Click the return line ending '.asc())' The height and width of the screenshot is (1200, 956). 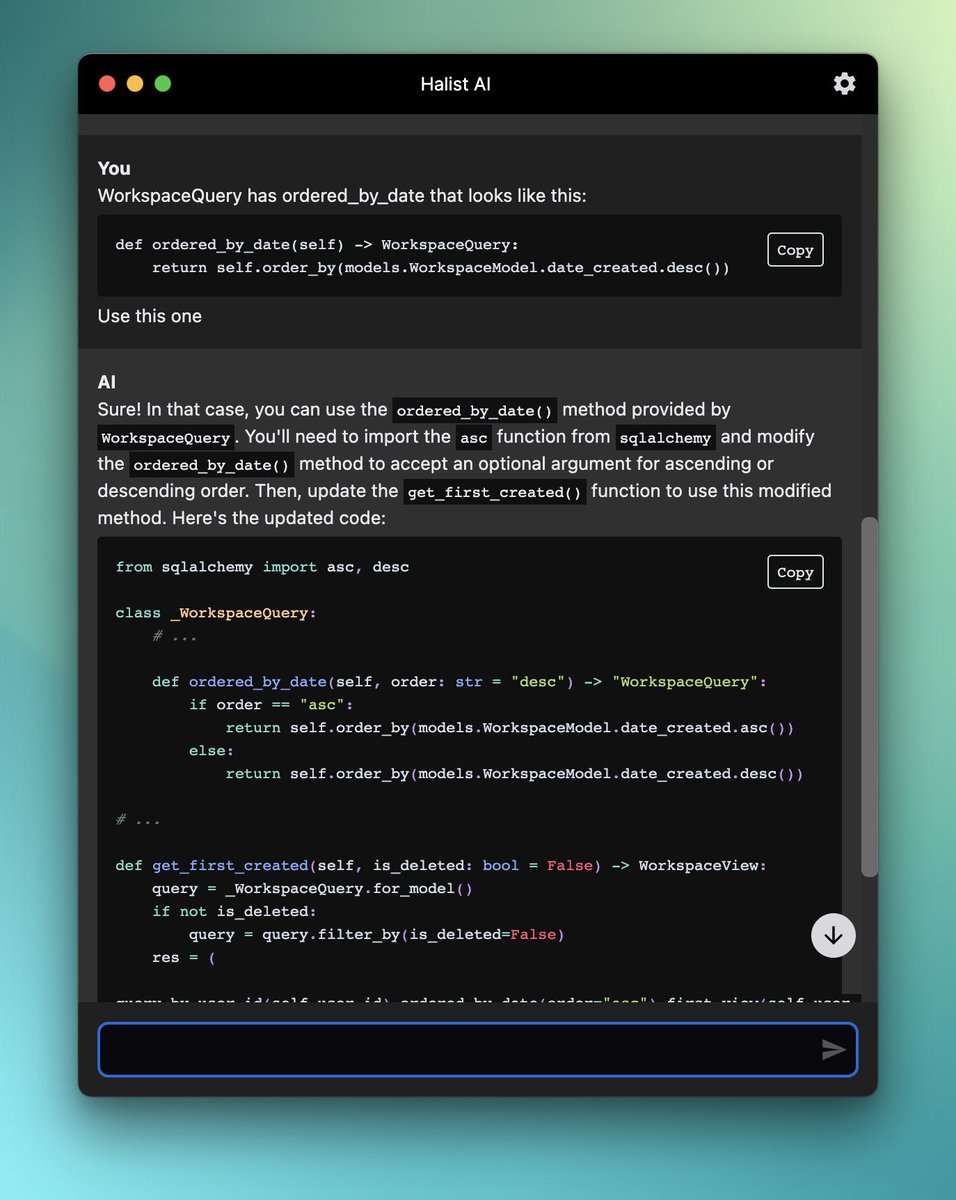(510, 728)
